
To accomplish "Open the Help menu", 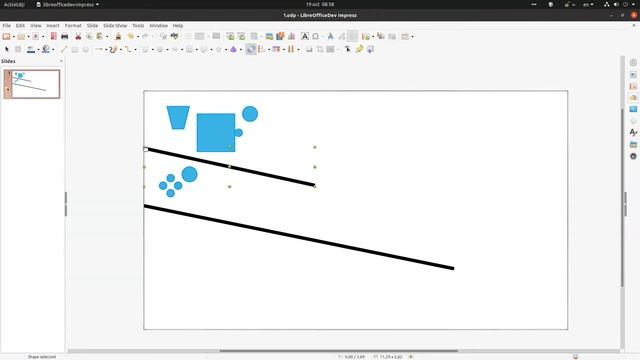I will point(178,25).
